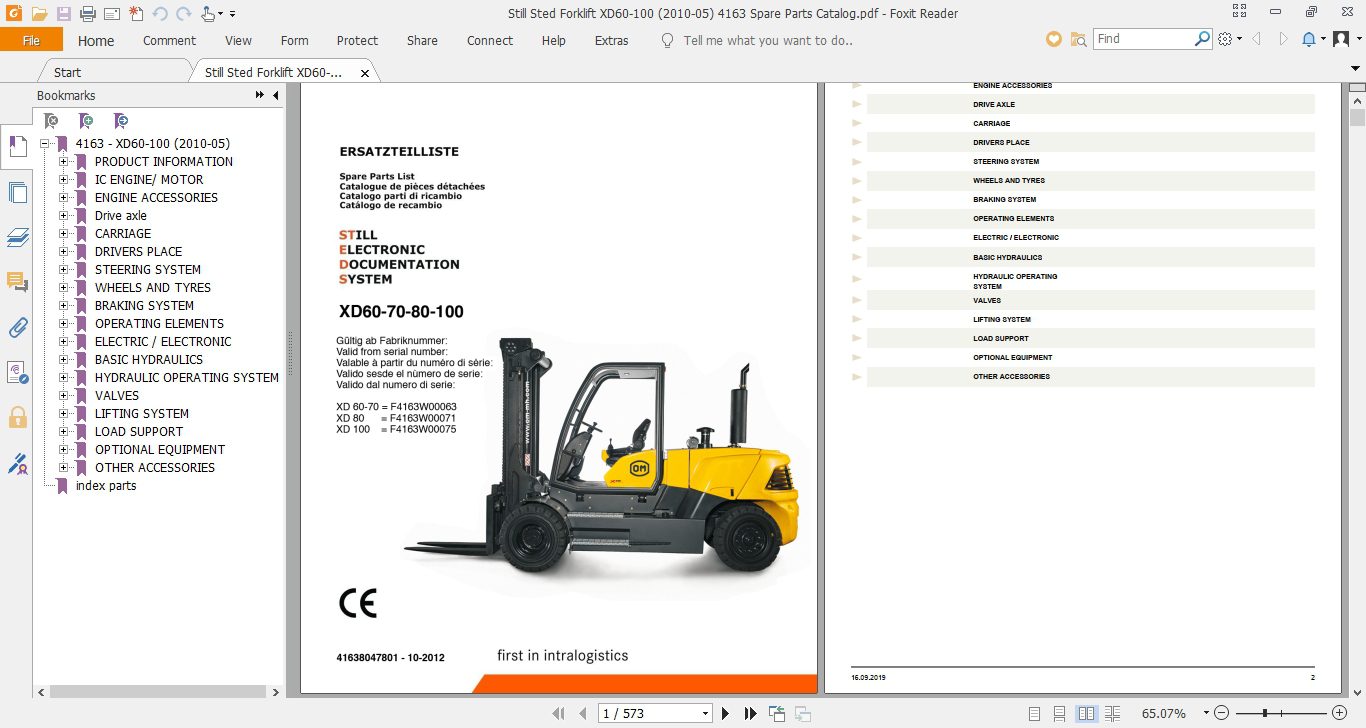Select the Hand tool icon
The image size is (1366, 728).
(x=209, y=14)
